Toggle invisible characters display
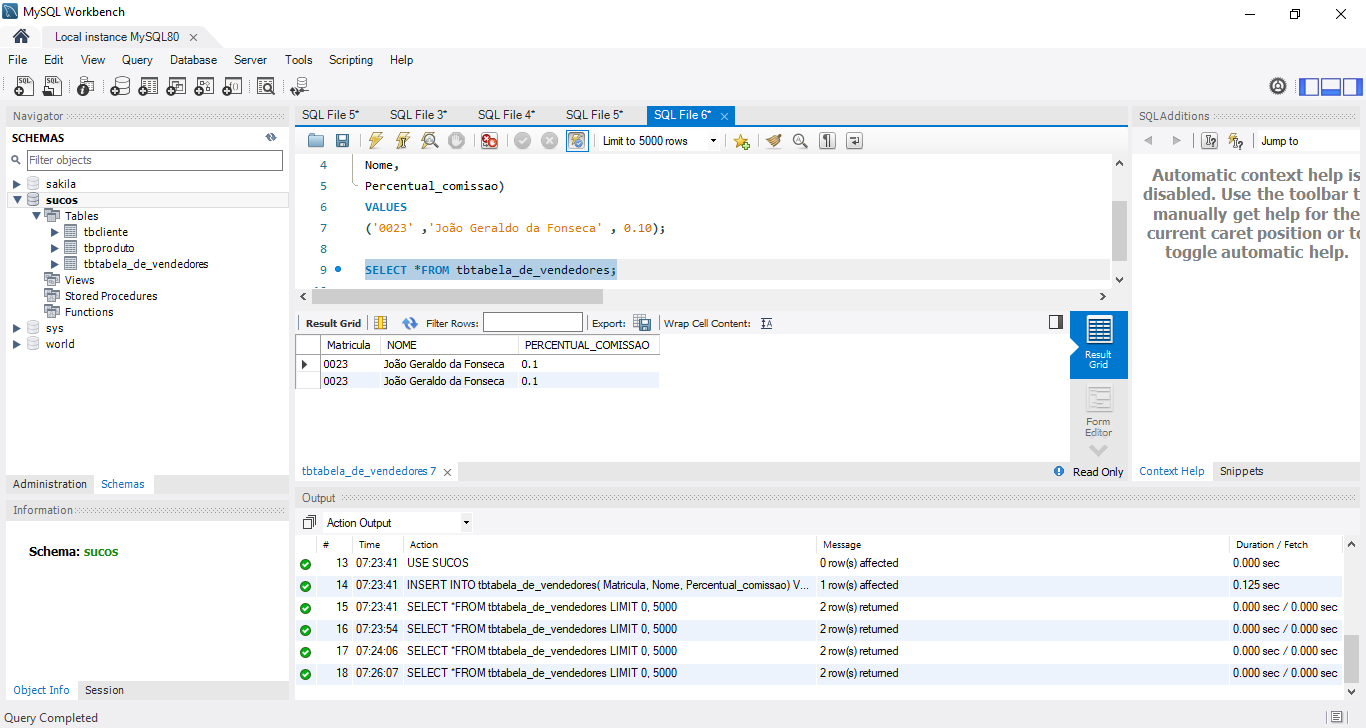The width and height of the screenshot is (1366, 728). pyautogui.click(x=827, y=141)
